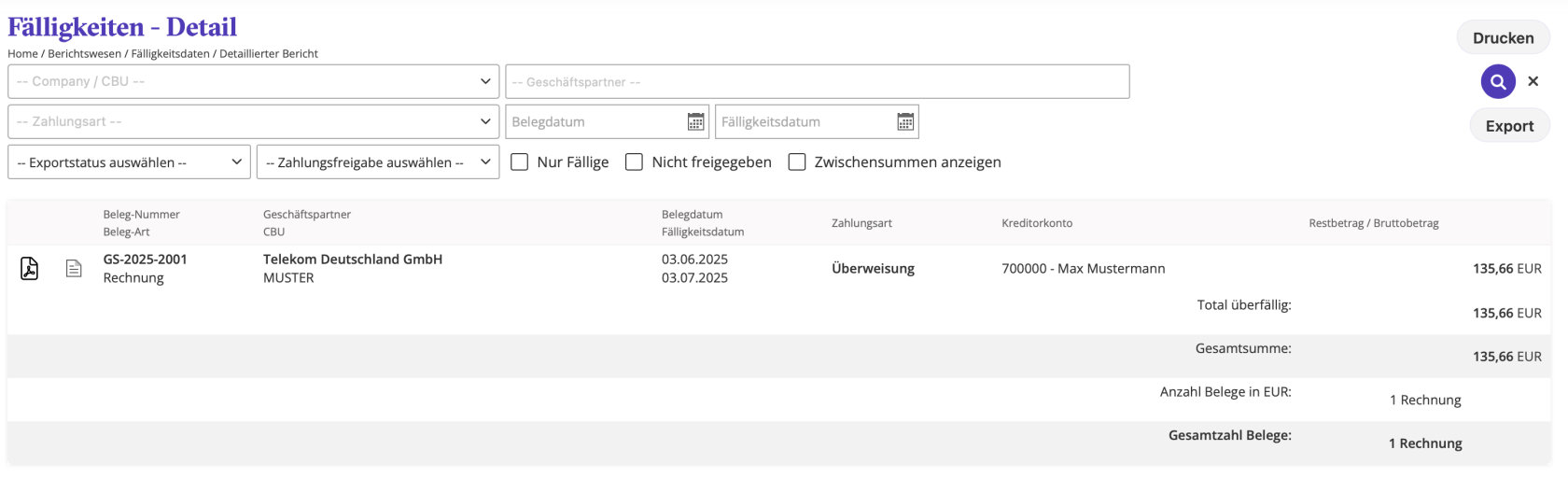Focus the Geschäftspartner search field
This screenshot has height=492, width=1568.
tap(817, 82)
